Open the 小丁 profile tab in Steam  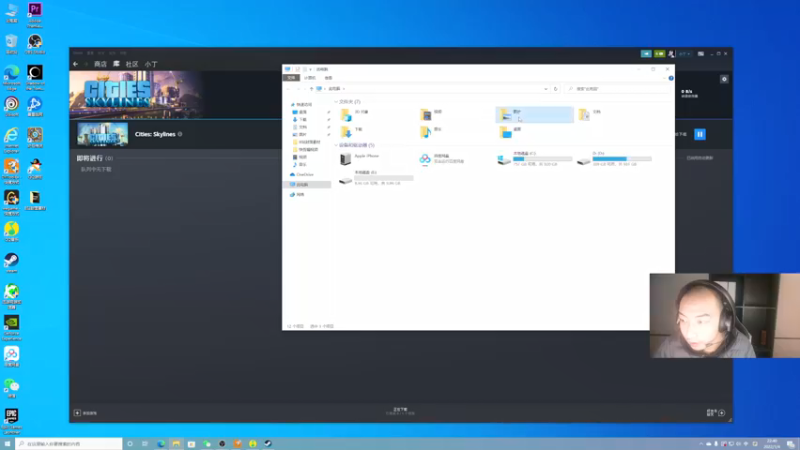(x=151, y=64)
